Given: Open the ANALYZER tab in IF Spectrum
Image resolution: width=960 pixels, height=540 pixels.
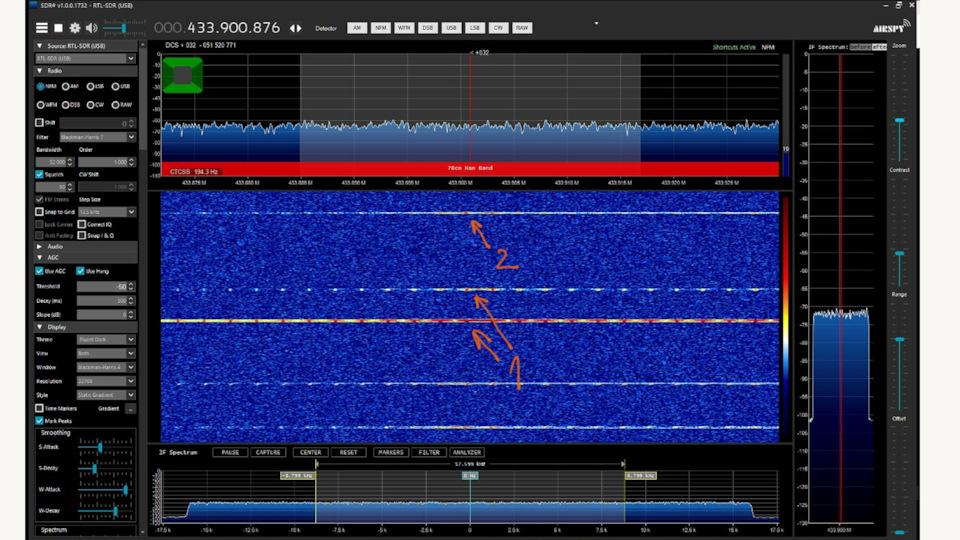Looking at the screenshot, I should pos(467,452).
